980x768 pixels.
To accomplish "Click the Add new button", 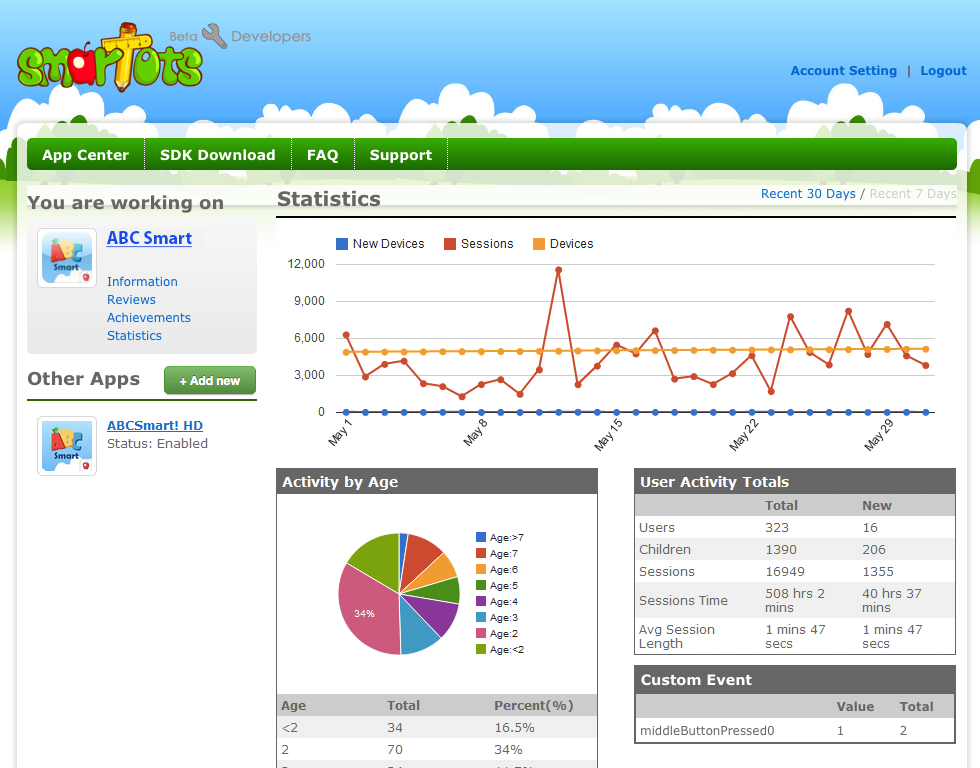I will point(210,381).
